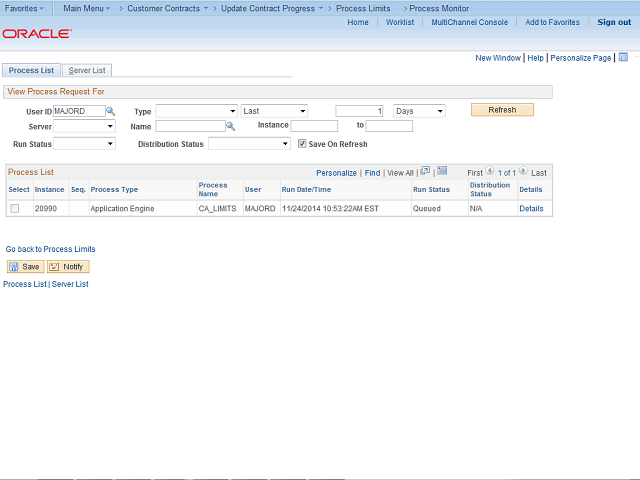This screenshot has height=480, width=640.
Task: Open the Run Status dropdown
Action: (x=84, y=144)
